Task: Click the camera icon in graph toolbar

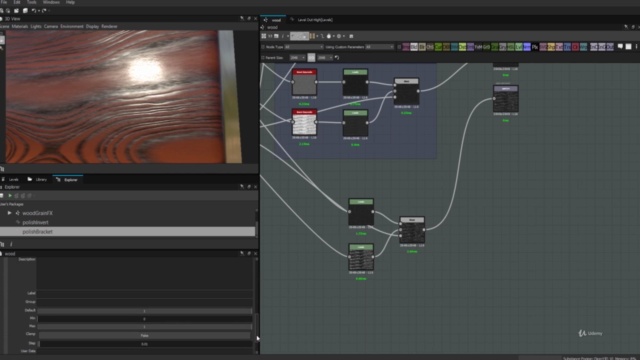Action: tap(276, 36)
